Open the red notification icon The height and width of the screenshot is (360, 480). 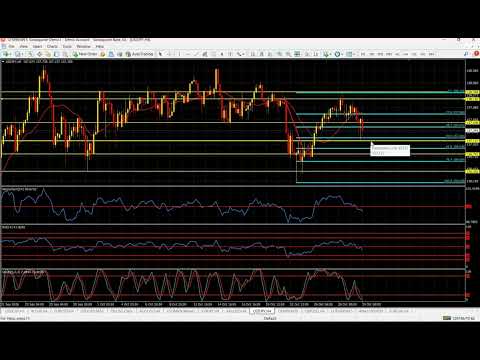[x=476, y=53]
